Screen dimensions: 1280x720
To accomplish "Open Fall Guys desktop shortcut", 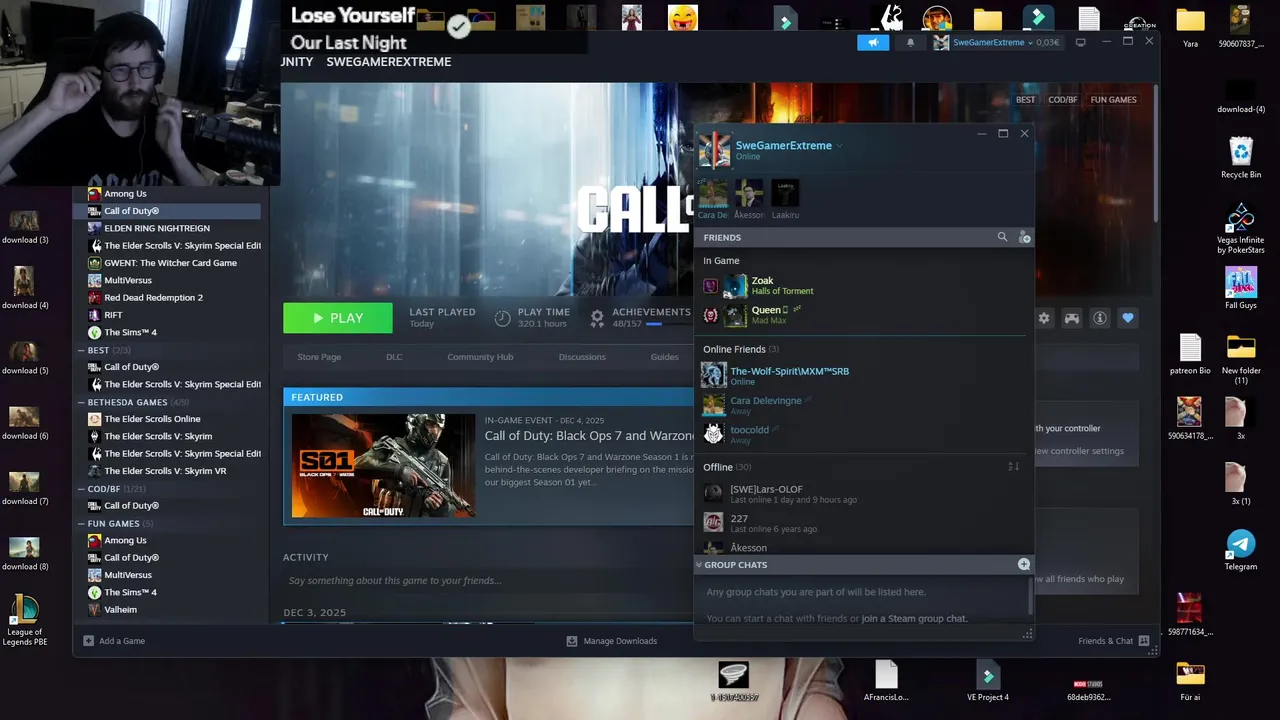I will pyautogui.click(x=1241, y=288).
